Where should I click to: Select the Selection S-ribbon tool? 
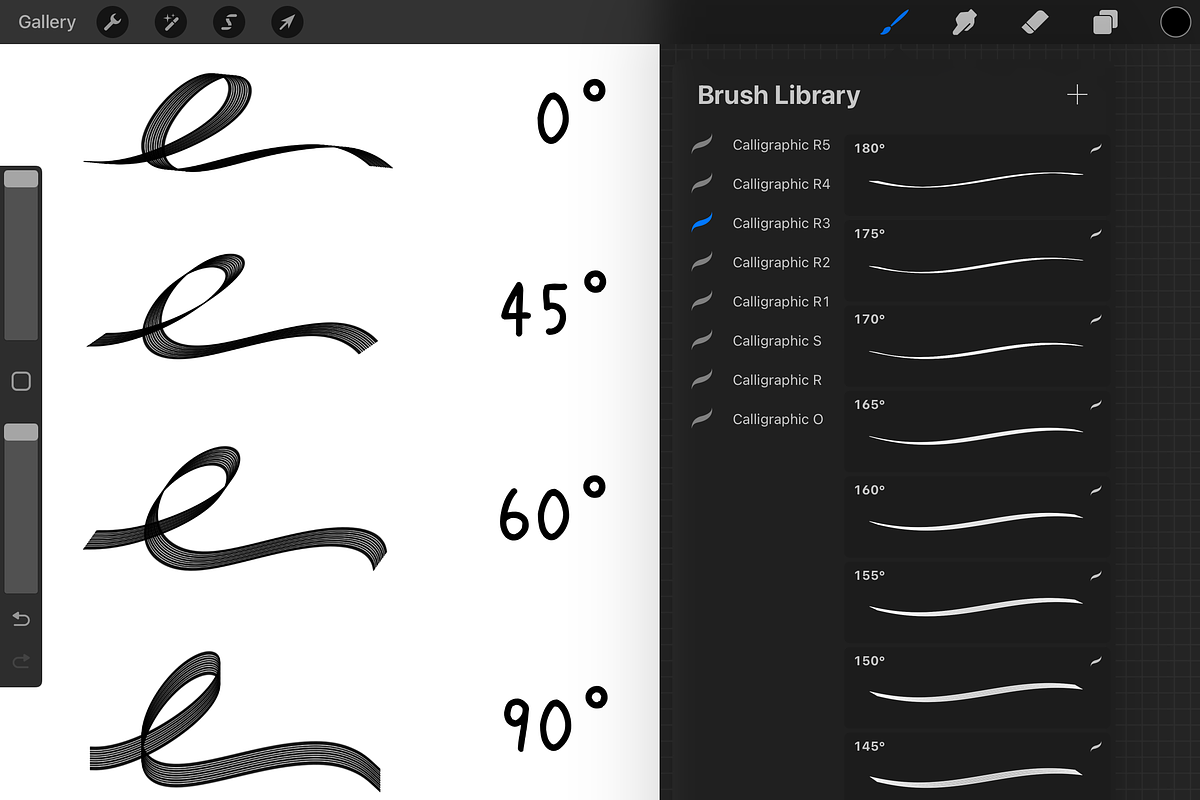pos(229,22)
